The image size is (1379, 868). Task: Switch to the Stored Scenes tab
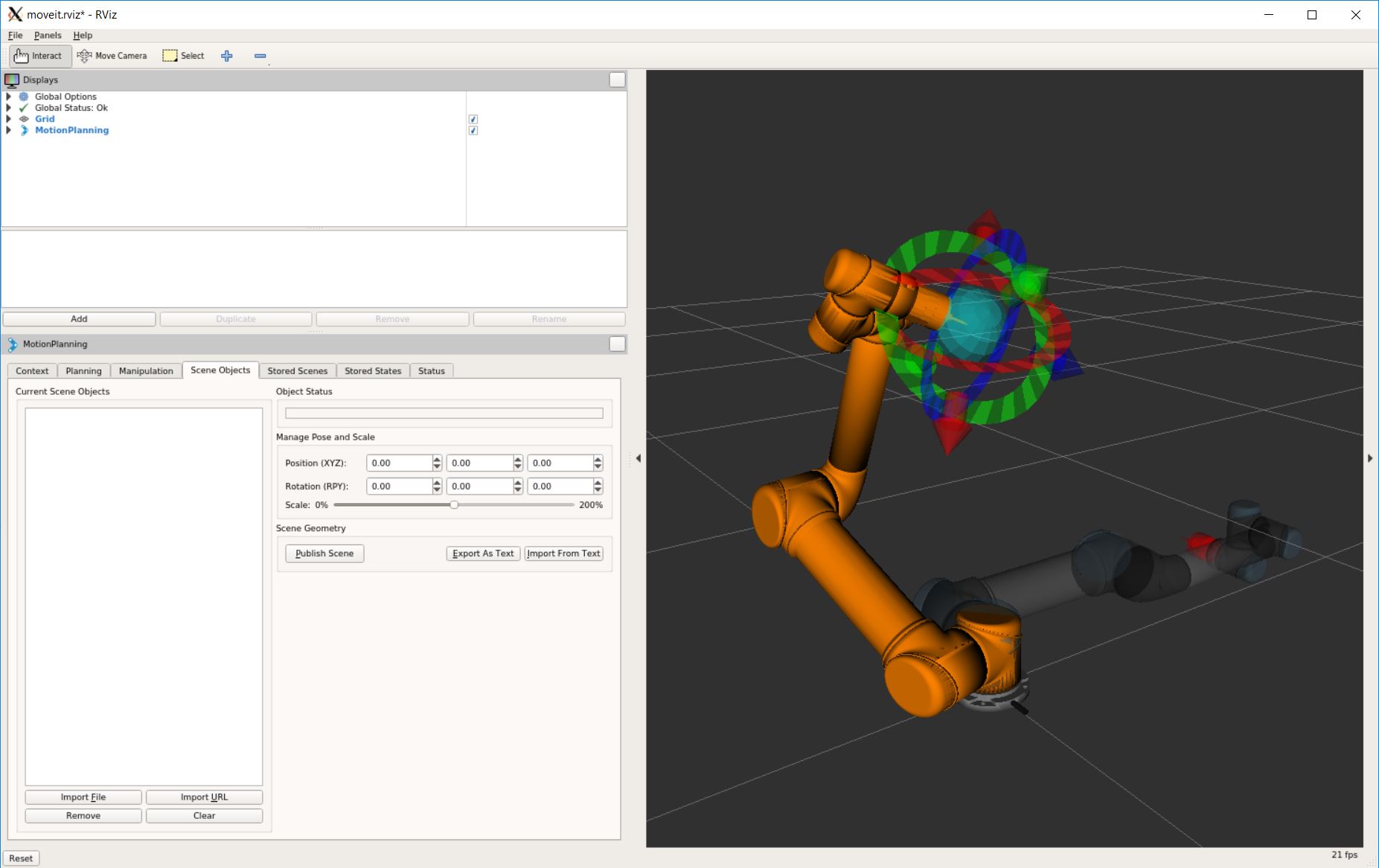[x=297, y=370]
